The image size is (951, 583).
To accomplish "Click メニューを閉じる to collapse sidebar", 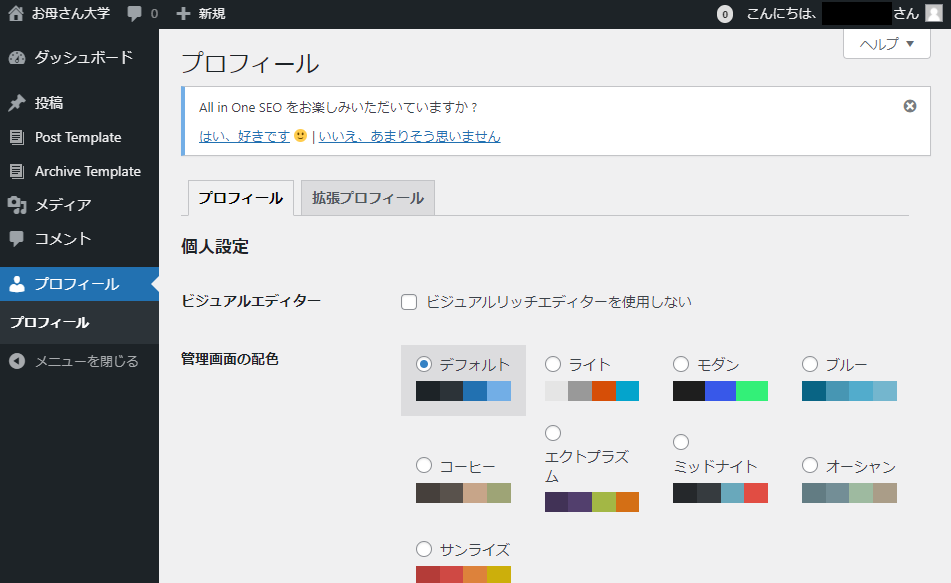I will [87, 361].
